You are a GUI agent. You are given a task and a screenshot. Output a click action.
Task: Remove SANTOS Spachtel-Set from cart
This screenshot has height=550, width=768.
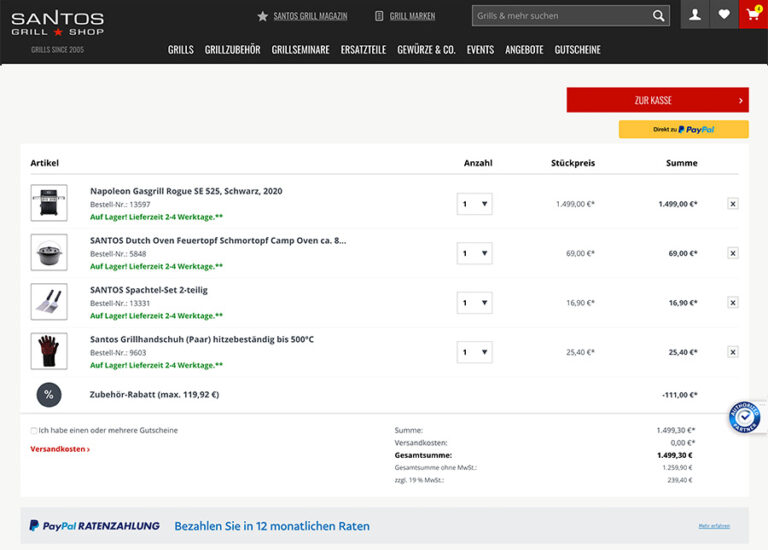733,303
